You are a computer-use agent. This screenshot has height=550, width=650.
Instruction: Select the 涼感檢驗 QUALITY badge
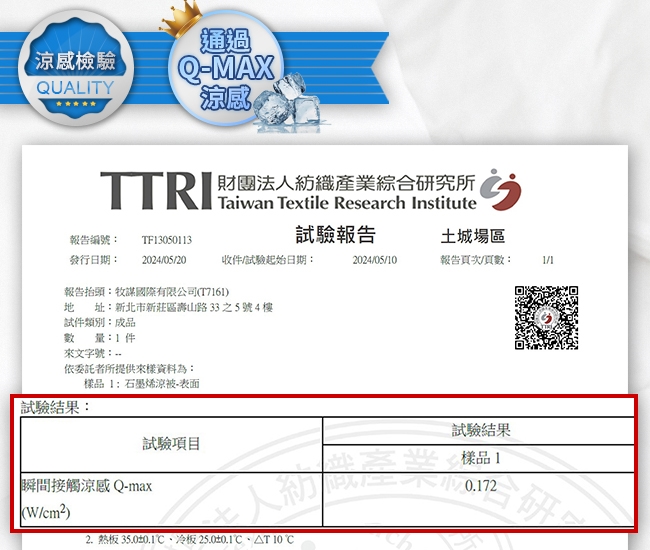click(75, 72)
